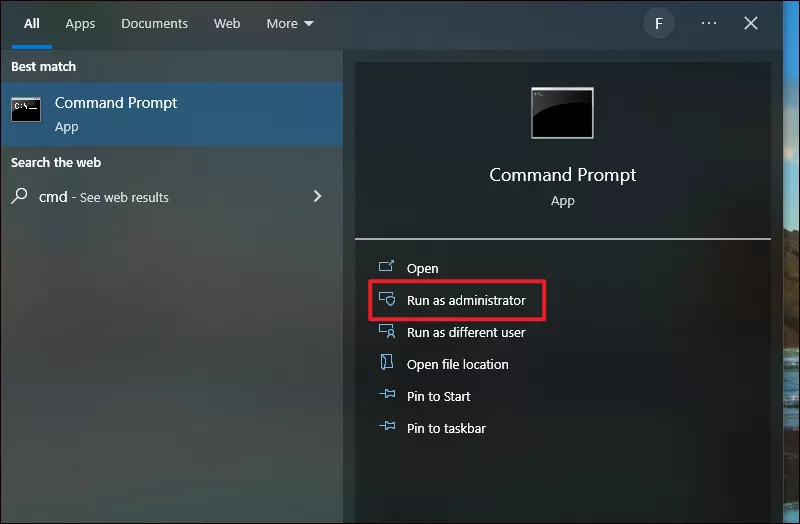Image resolution: width=800 pixels, height=524 pixels.
Task: Click the Command Prompt icon in best match
Action: [x=26, y=109]
